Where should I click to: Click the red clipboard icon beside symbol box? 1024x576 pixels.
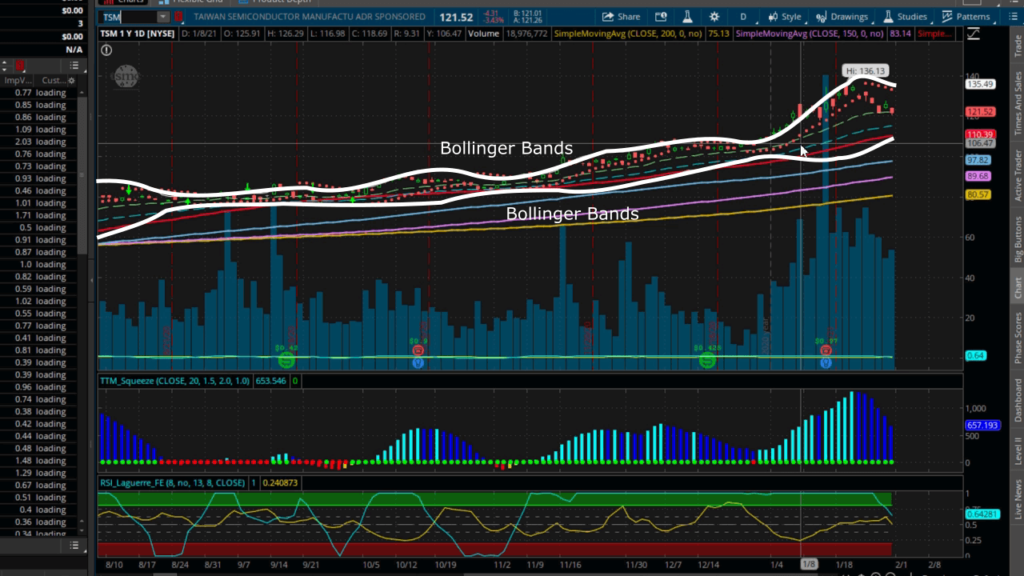[178, 17]
